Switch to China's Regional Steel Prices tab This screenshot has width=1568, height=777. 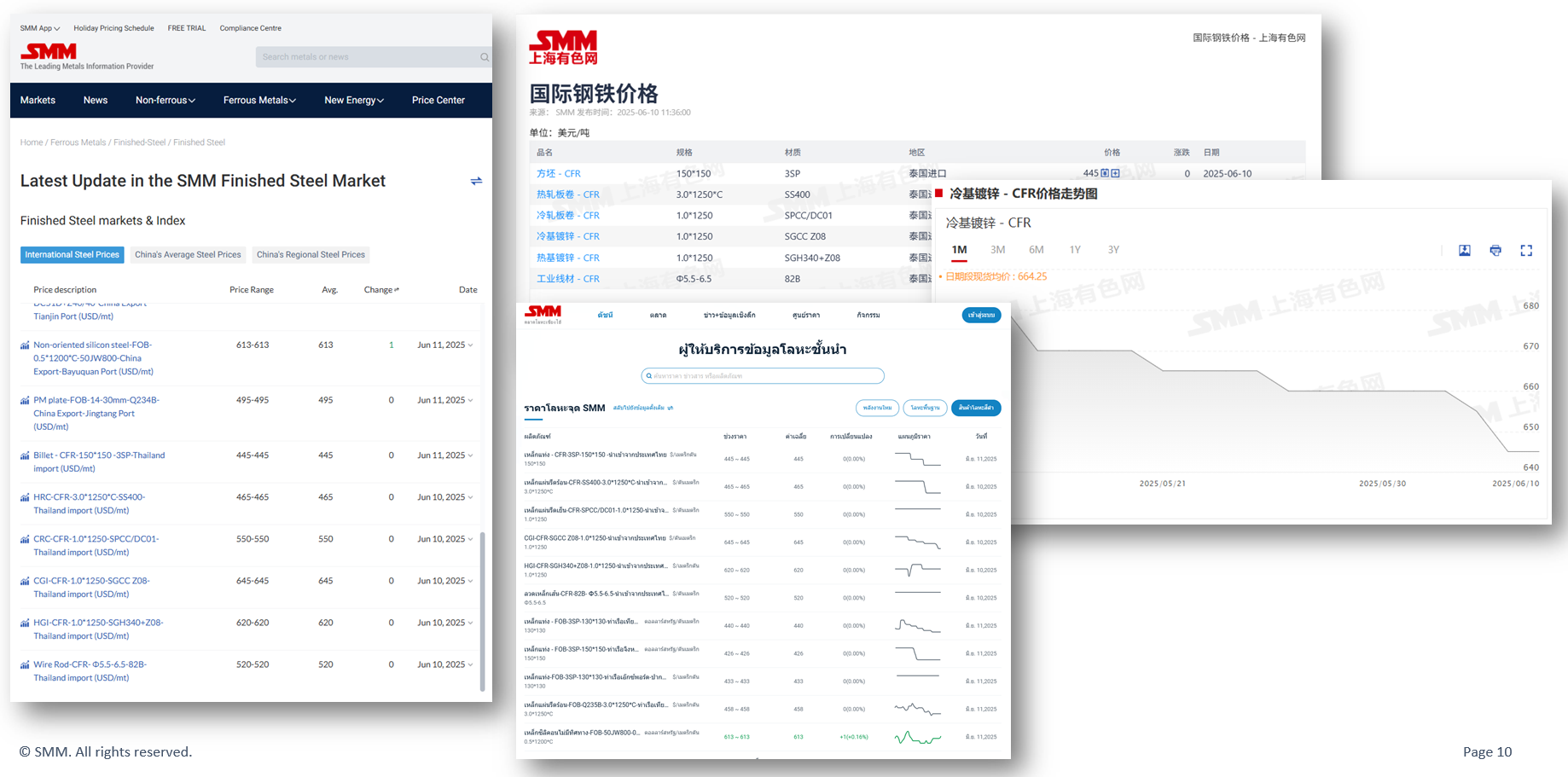[311, 254]
